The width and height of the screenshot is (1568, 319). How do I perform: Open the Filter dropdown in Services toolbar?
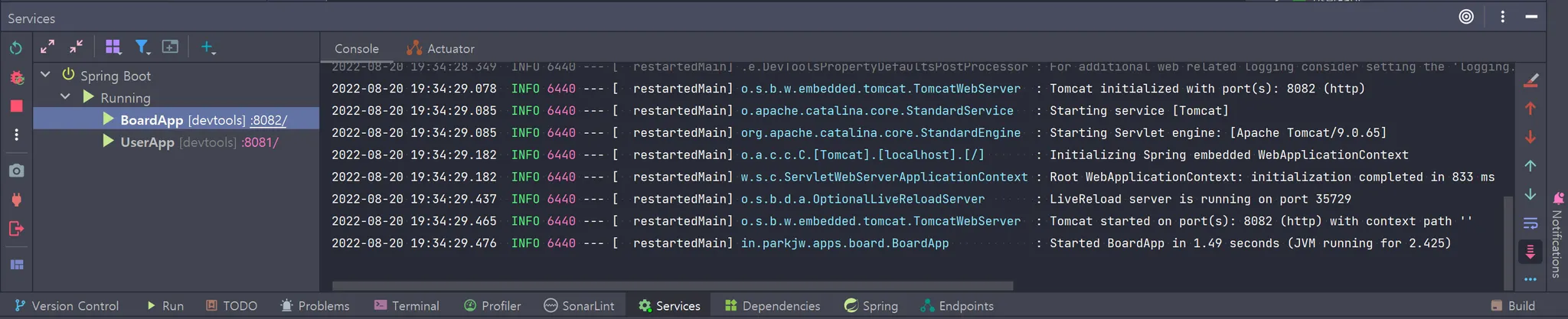(x=142, y=47)
